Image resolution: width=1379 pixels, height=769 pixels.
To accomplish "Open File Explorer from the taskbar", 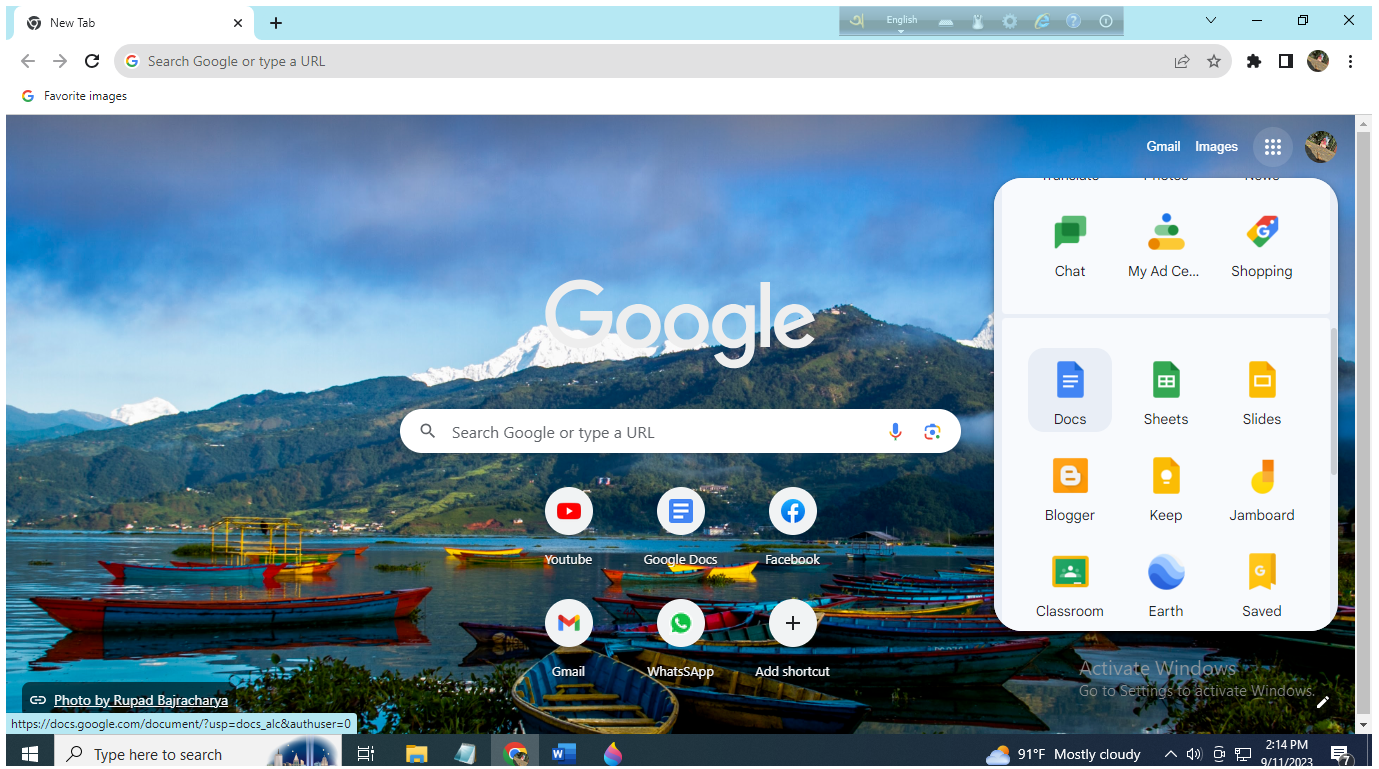I will click(x=417, y=754).
